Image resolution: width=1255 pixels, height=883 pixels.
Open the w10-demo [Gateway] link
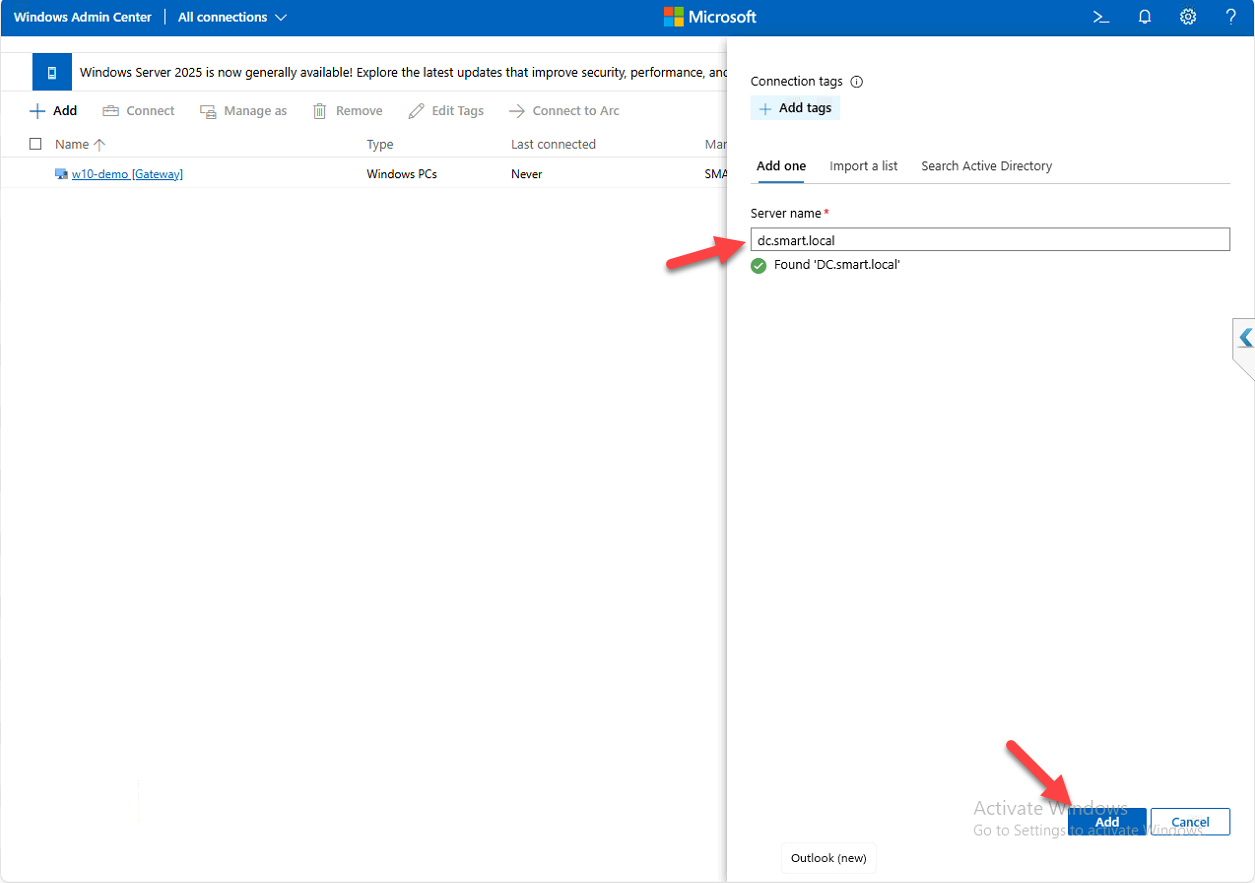coord(127,174)
